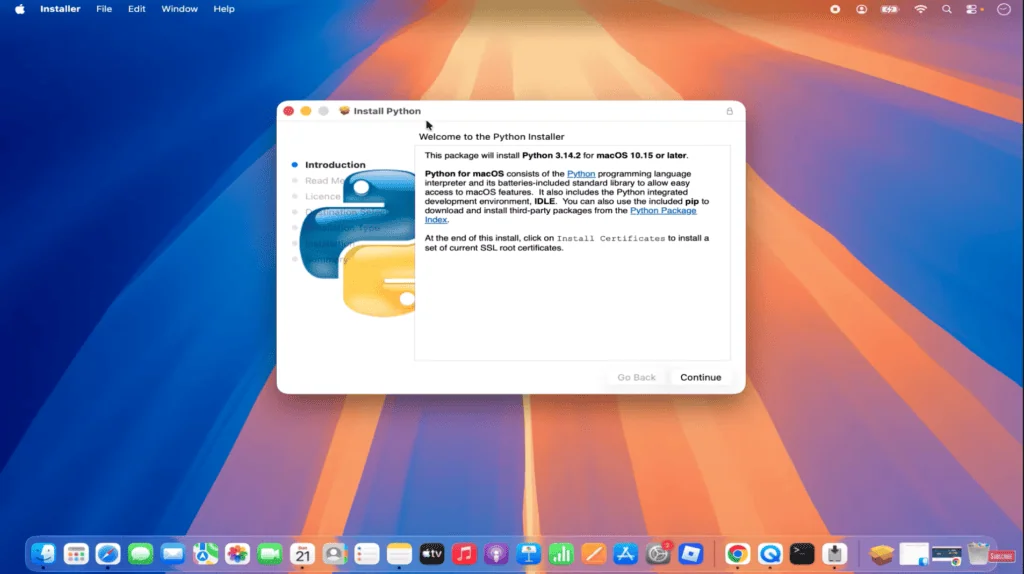1024x574 pixels.
Task: Open the Trash in the Dock
Action: tap(978, 554)
